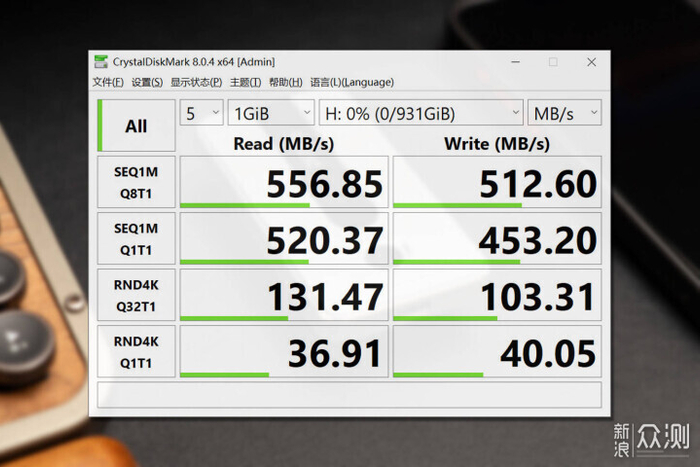Click the 36.91 read result
Image resolution: width=700 pixels, height=467 pixels.
coord(284,352)
